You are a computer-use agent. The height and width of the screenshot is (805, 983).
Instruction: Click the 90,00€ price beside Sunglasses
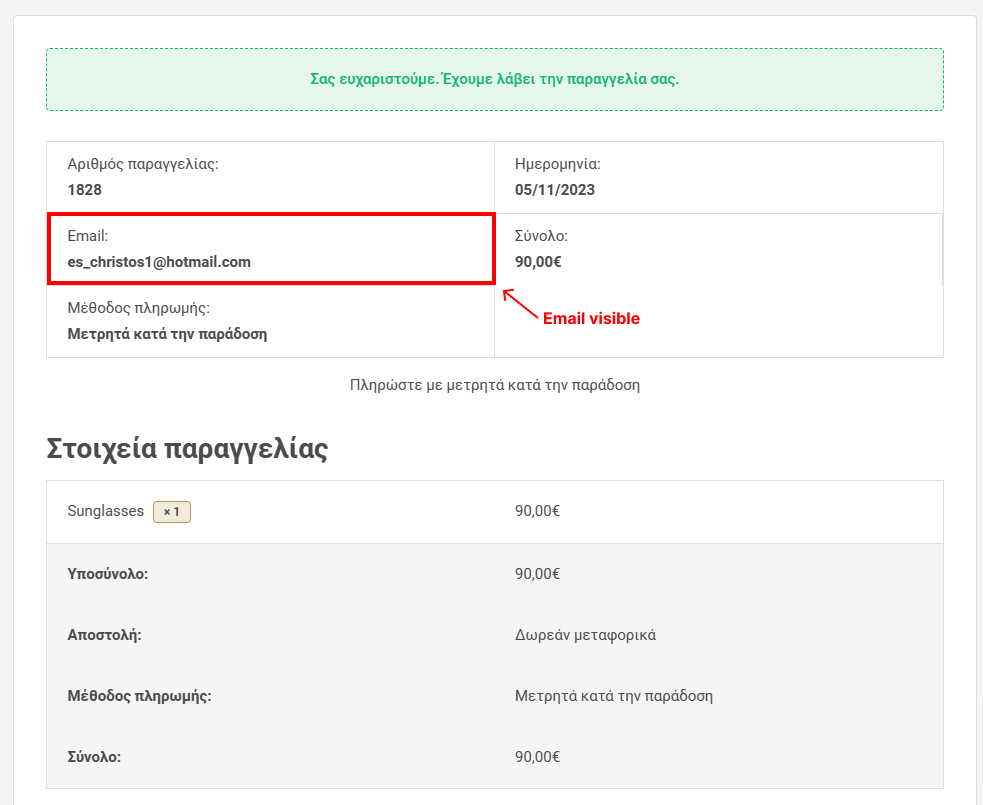pos(537,511)
